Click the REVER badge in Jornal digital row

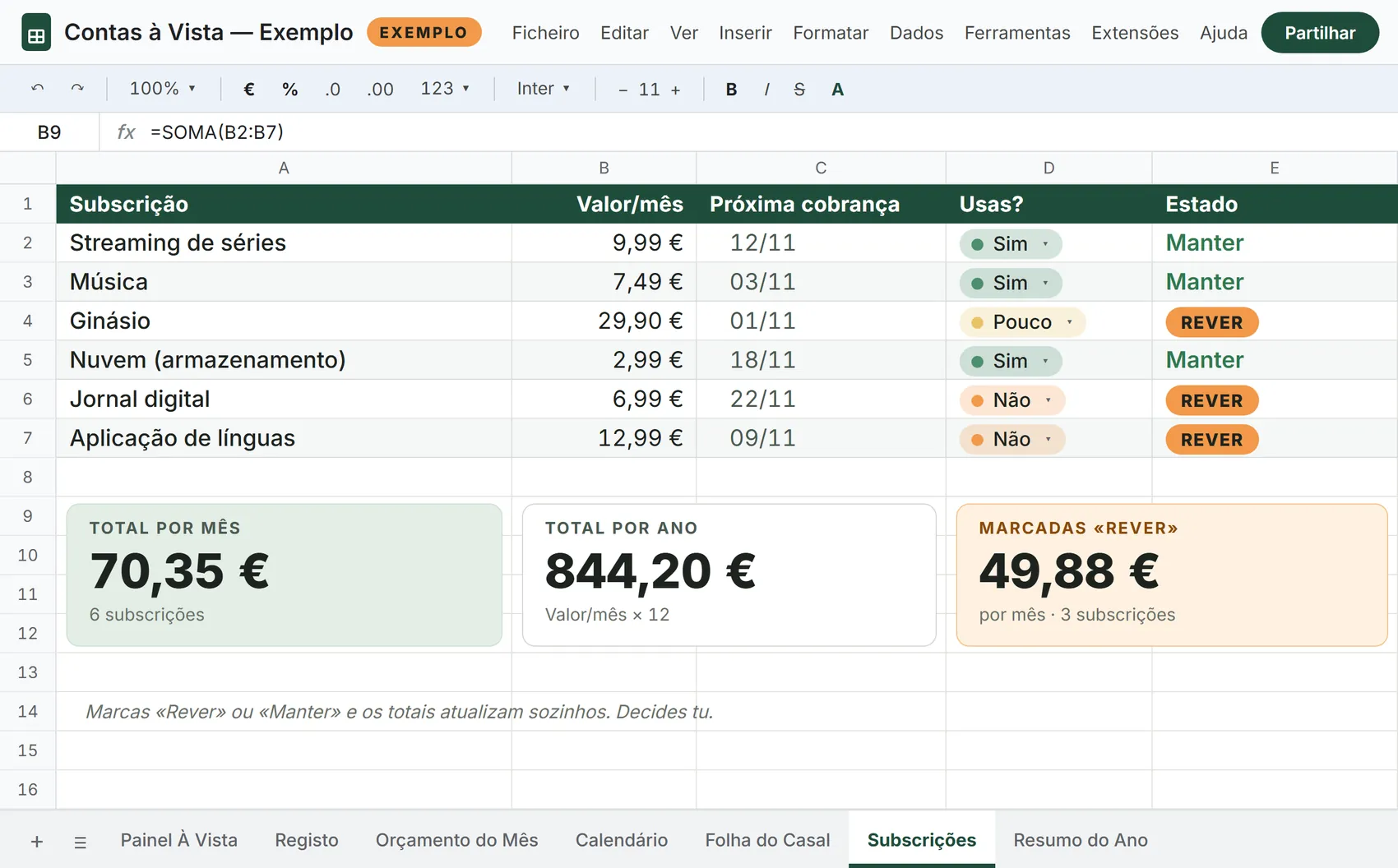click(1212, 400)
